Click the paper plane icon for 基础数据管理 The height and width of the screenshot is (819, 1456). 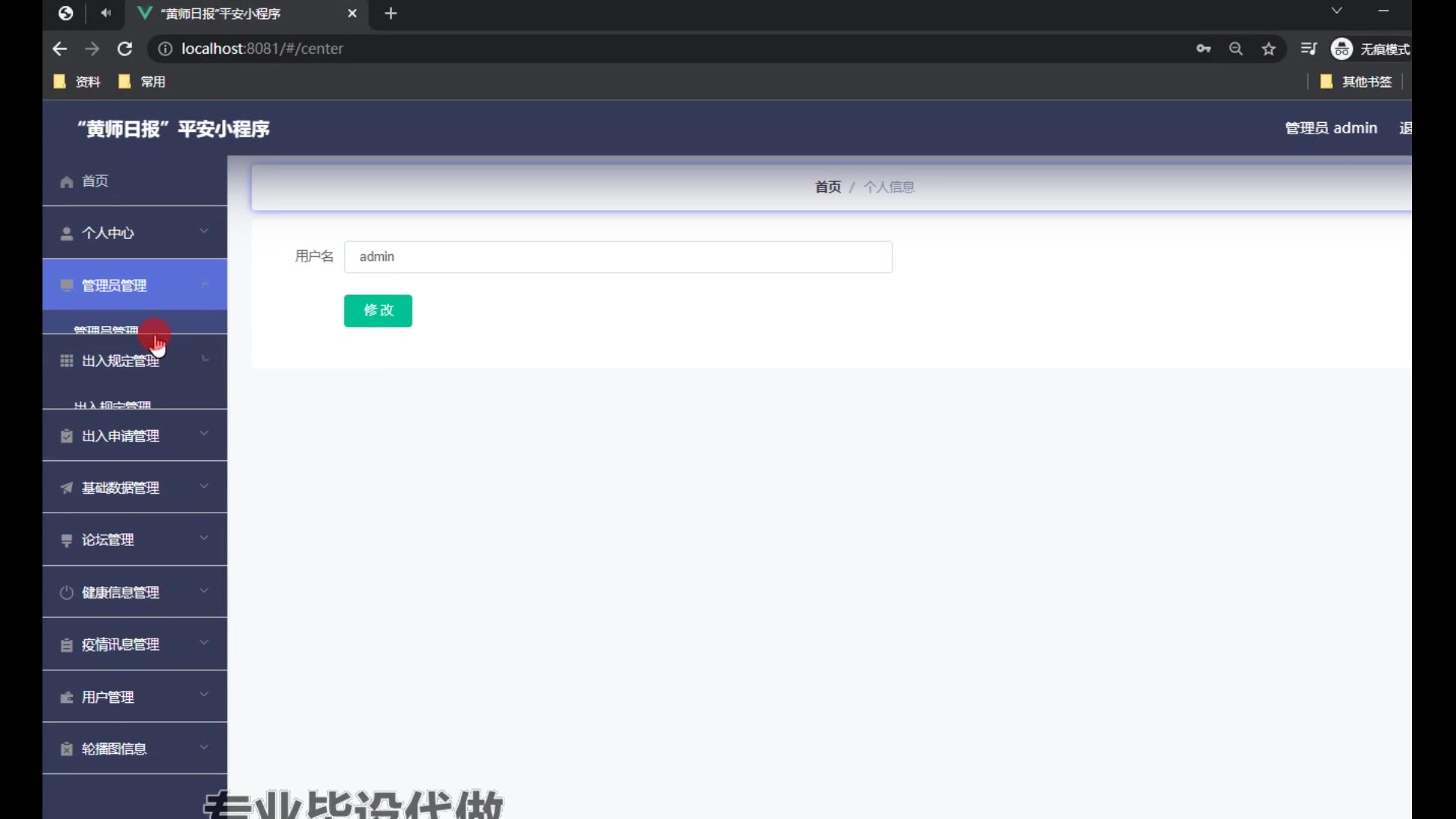pyautogui.click(x=67, y=488)
